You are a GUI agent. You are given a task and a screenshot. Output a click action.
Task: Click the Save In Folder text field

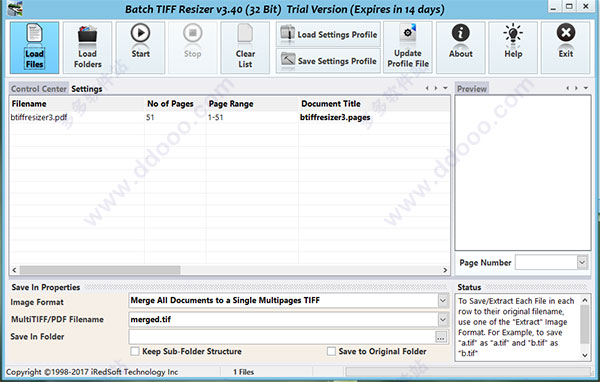[282, 337]
